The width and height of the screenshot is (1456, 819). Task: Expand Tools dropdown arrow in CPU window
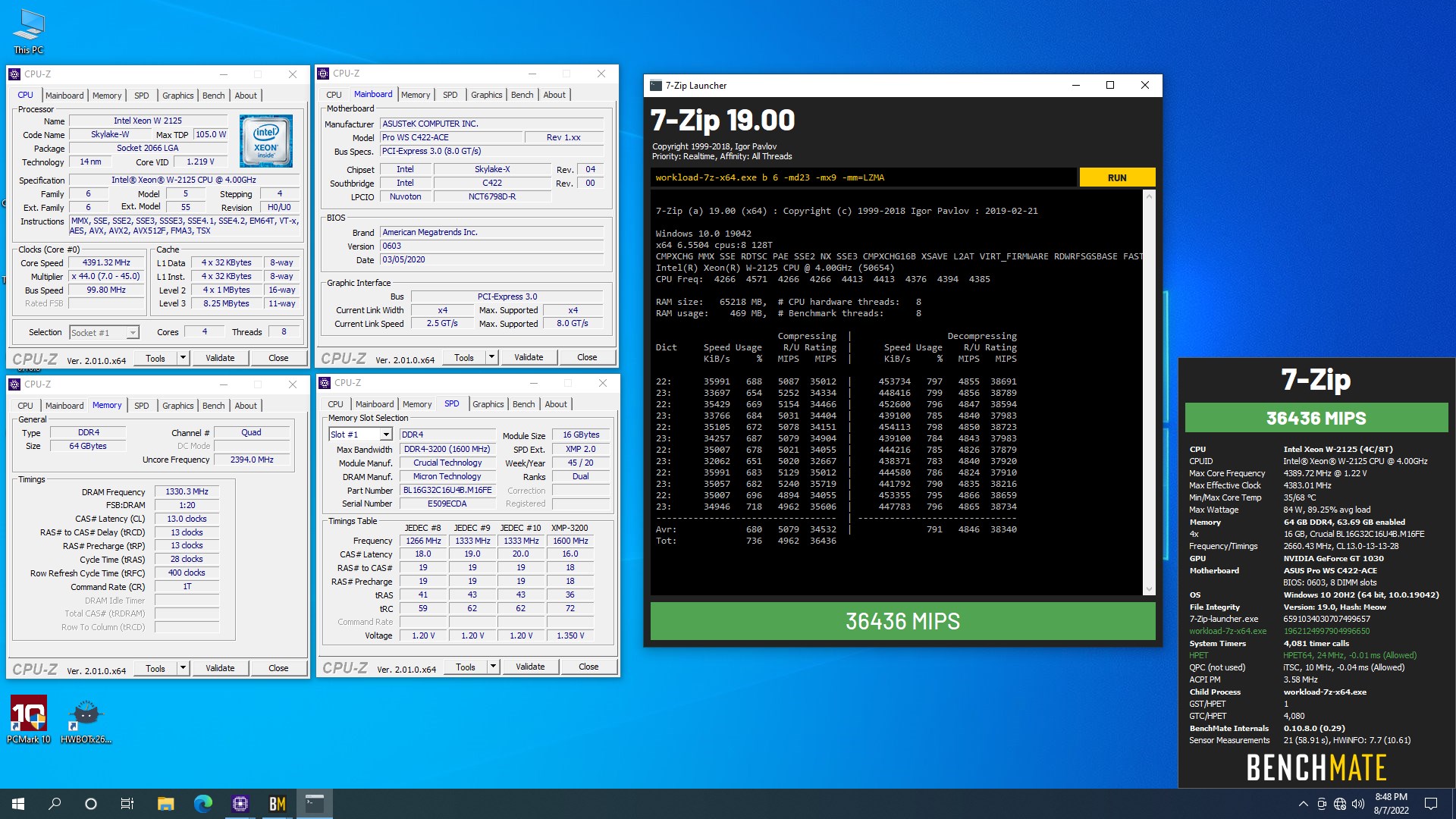click(183, 358)
